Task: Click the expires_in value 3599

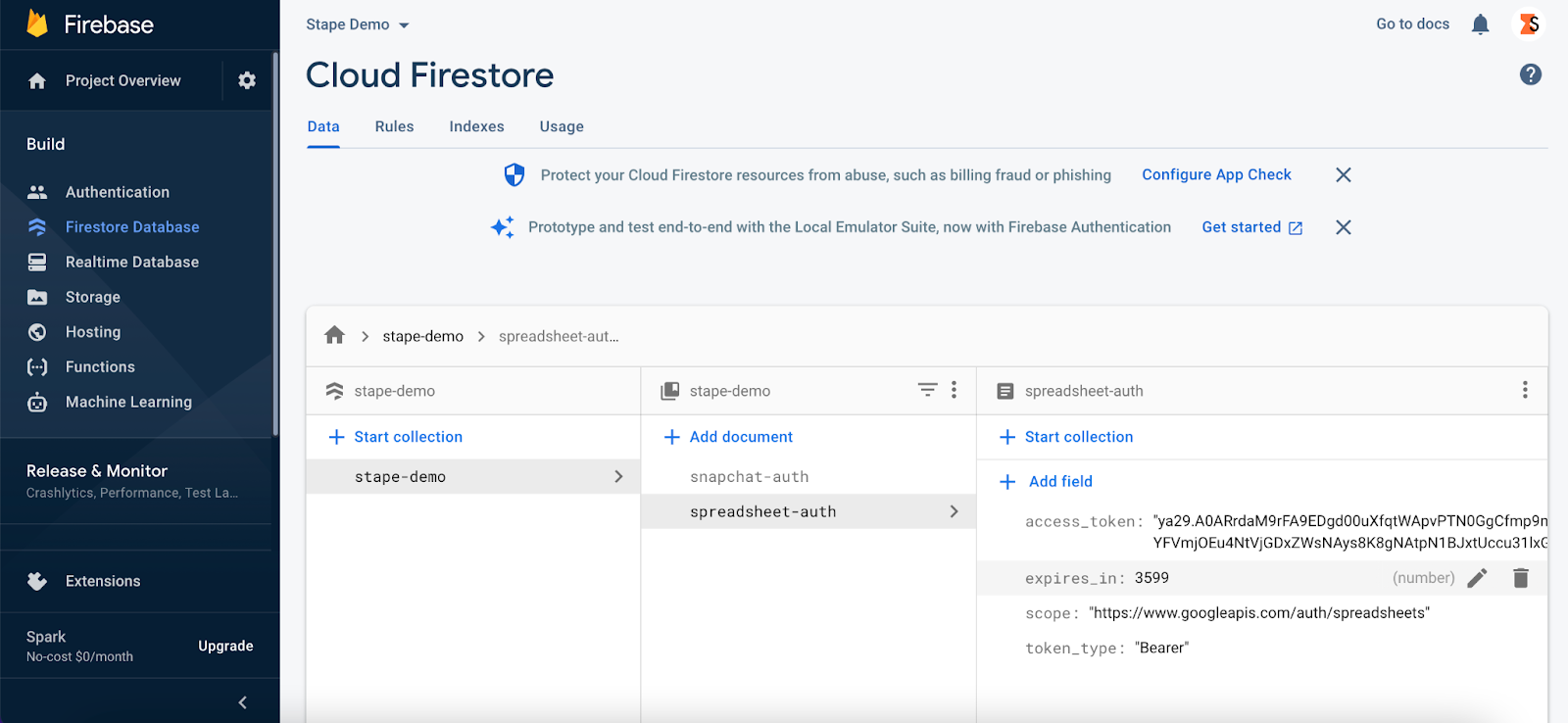Action: (x=1151, y=578)
